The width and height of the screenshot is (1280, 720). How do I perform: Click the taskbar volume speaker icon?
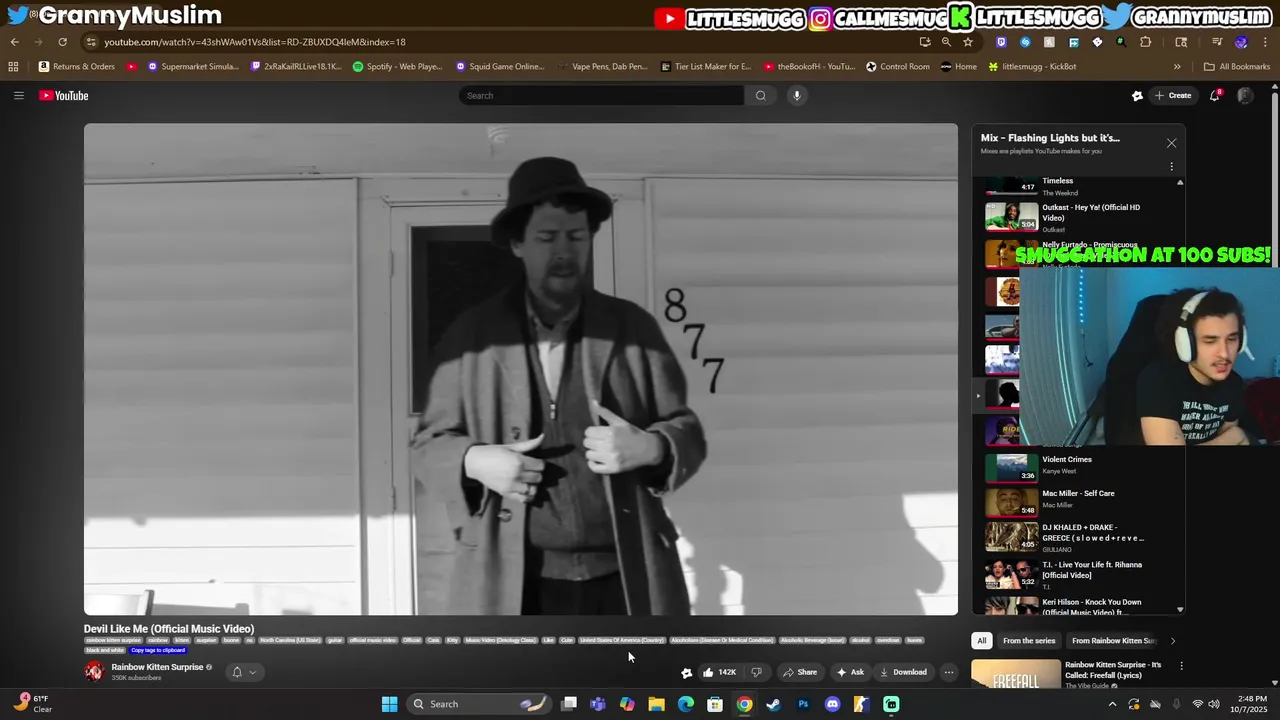1213,704
